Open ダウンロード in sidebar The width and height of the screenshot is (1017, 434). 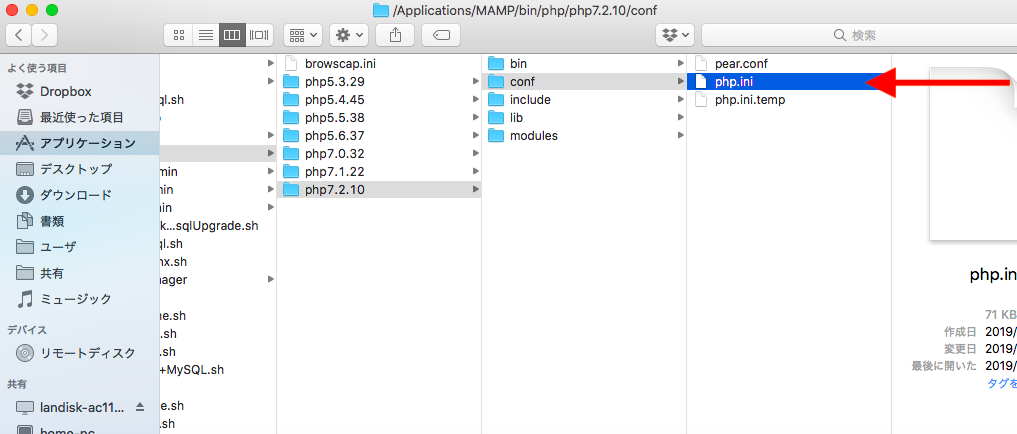pos(79,195)
